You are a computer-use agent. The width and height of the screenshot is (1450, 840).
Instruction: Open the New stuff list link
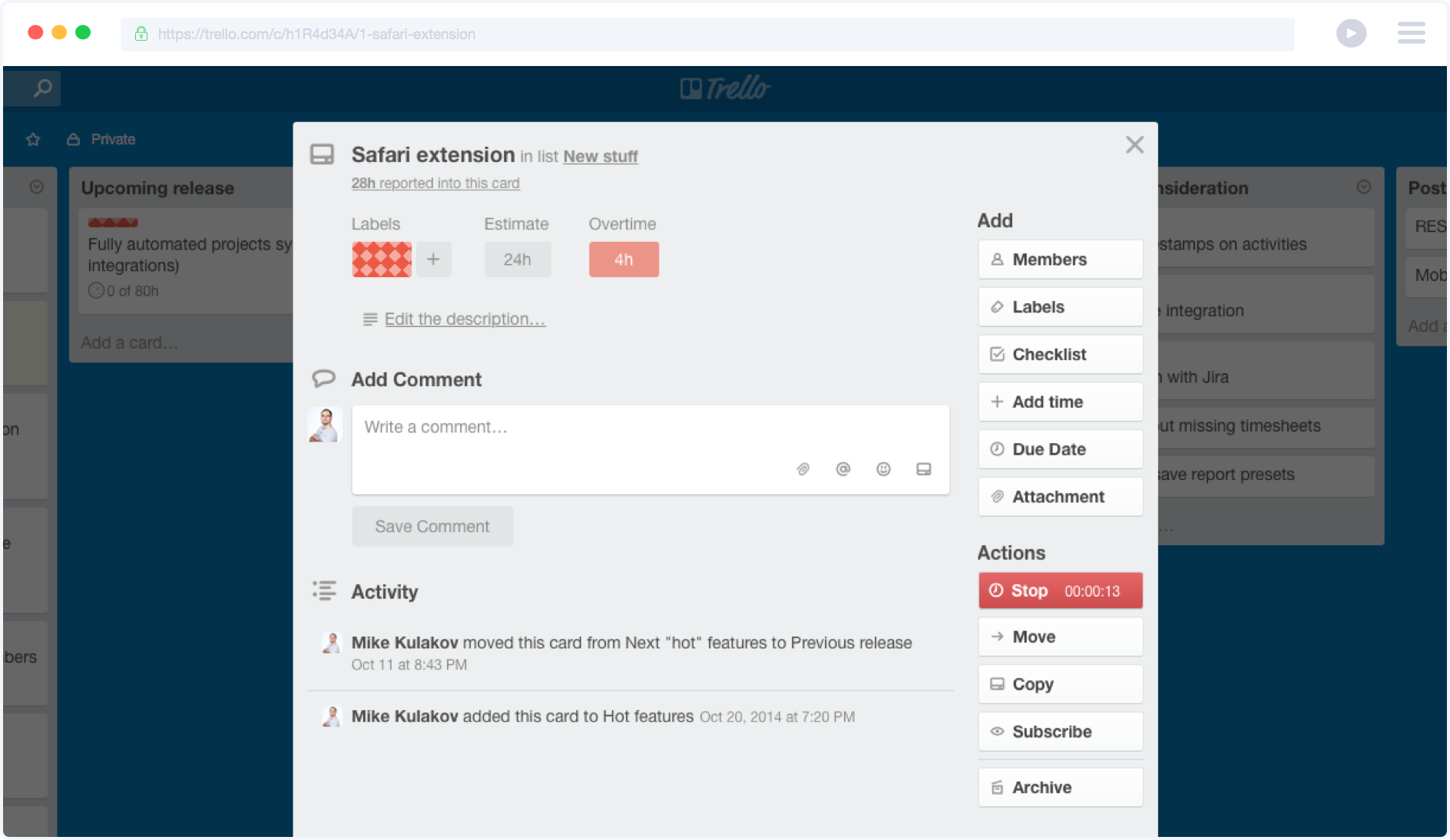[601, 157]
